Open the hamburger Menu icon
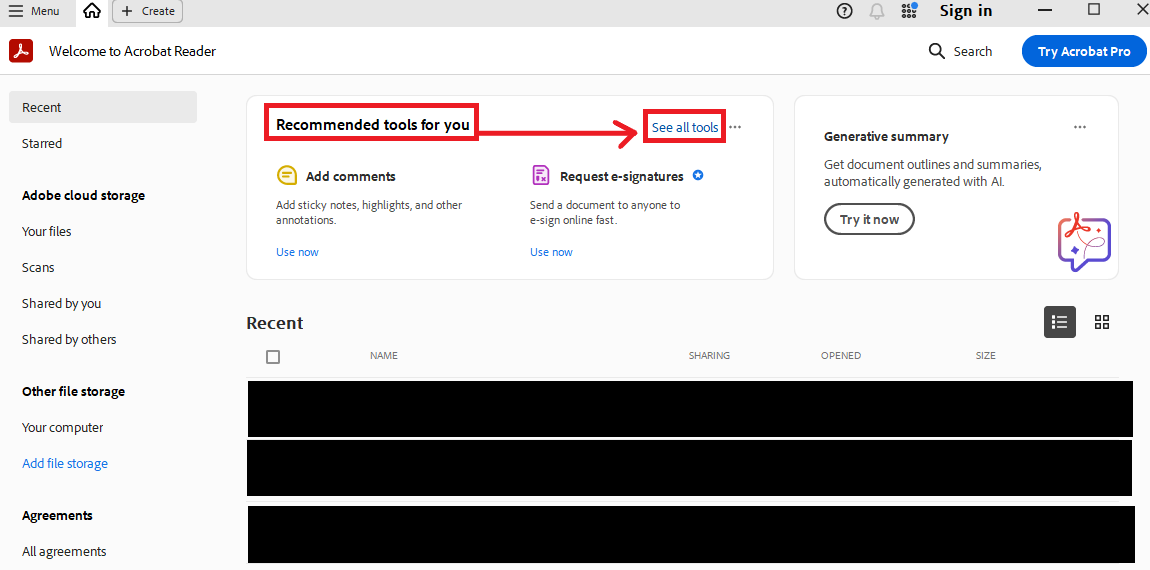This screenshot has height=570, width=1150. (x=15, y=11)
